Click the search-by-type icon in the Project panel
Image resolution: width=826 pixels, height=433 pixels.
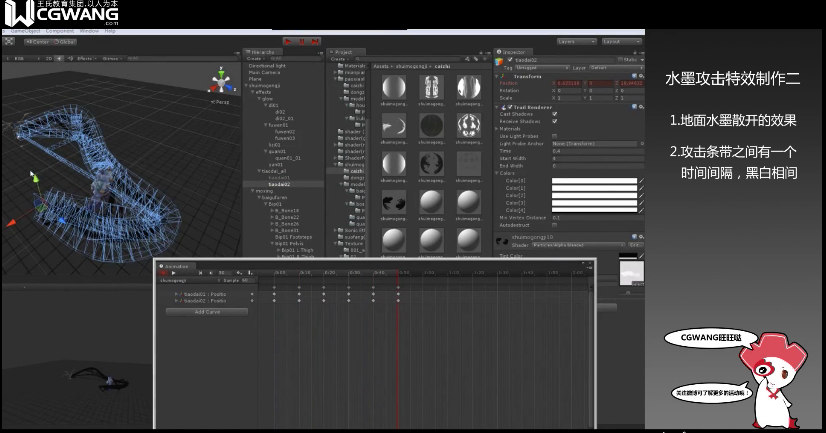[468, 59]
